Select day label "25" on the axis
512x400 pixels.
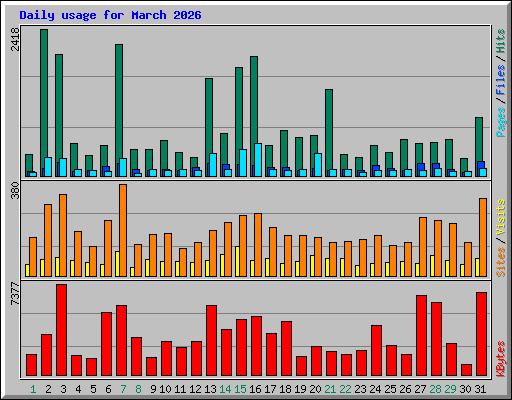click(x=390, y=389)
